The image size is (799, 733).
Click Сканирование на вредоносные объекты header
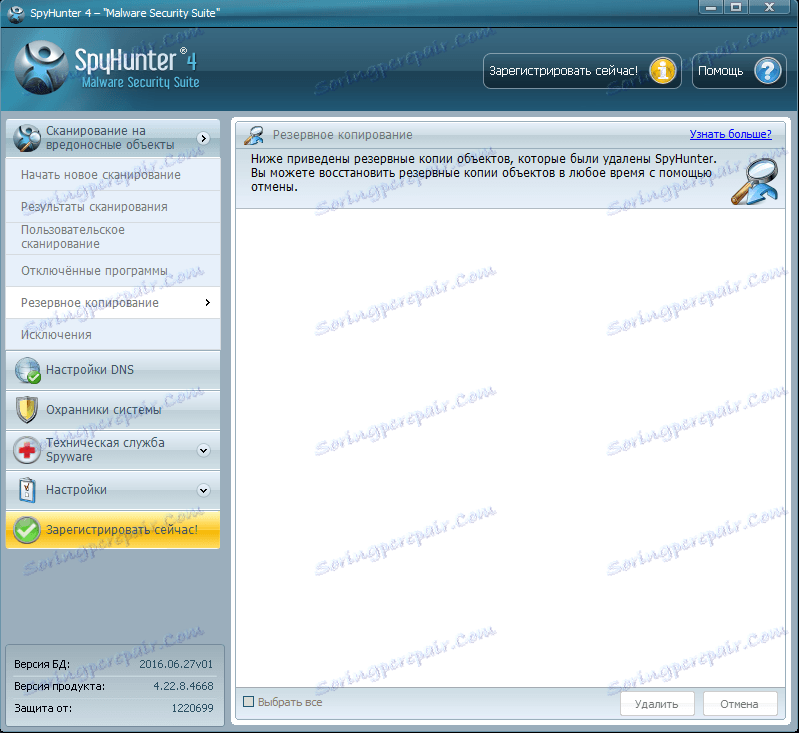113,138
